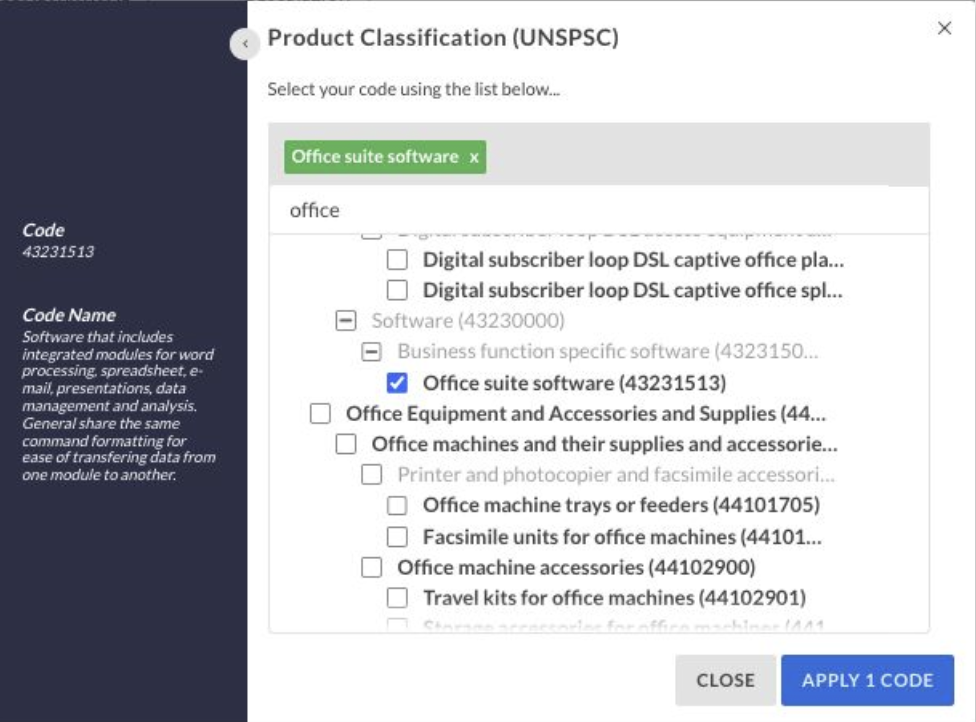
Task: Select the Office suite software tree label
Action: coord(574,383)
